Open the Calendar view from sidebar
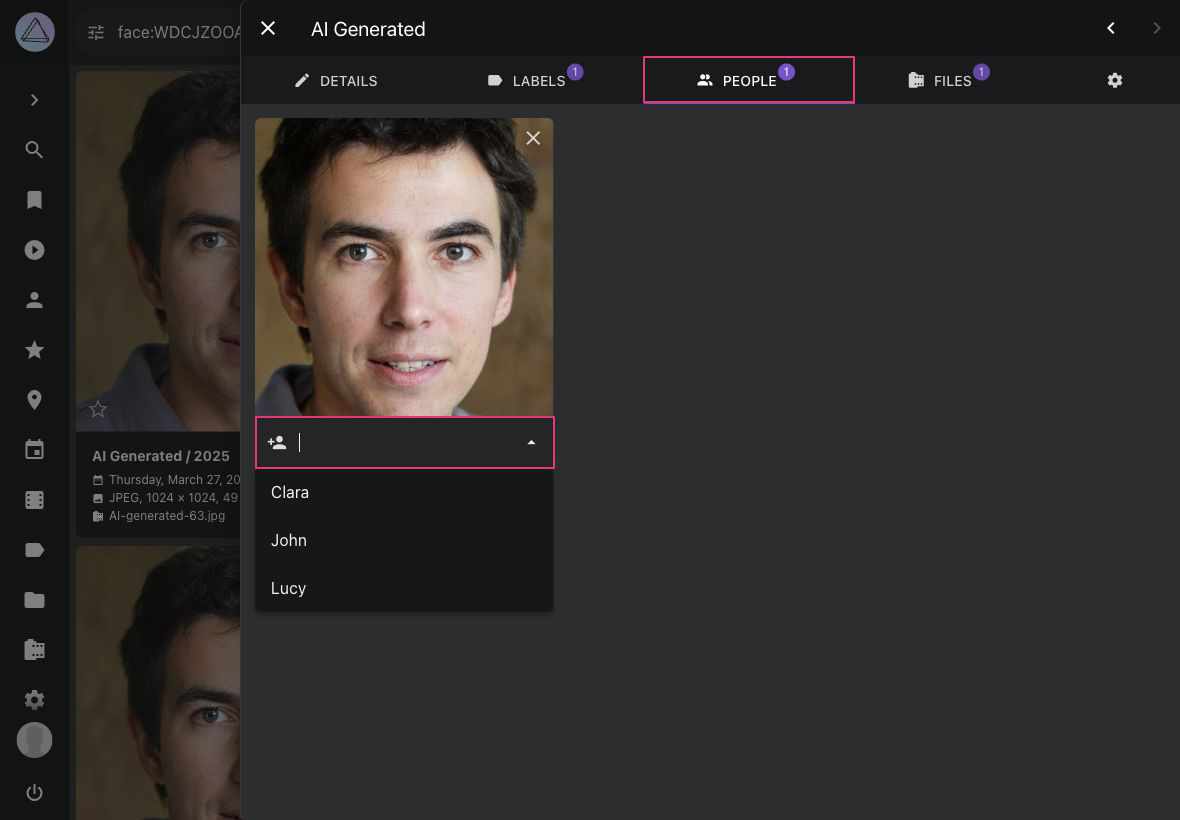The width and height of the screenshot is (1180, 820). coord(34,449)
